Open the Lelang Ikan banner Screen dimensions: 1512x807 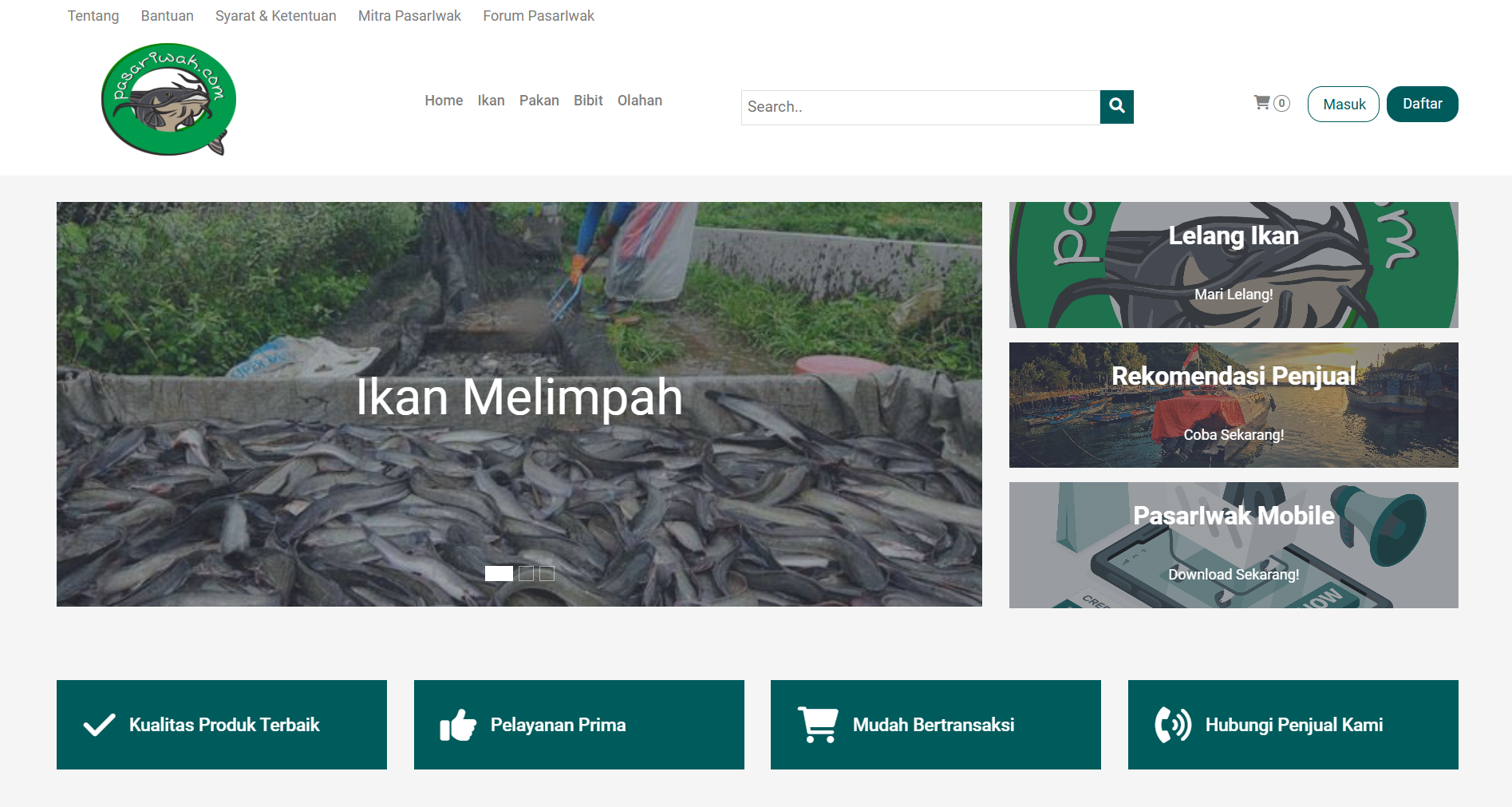(x=1233, y=265)
